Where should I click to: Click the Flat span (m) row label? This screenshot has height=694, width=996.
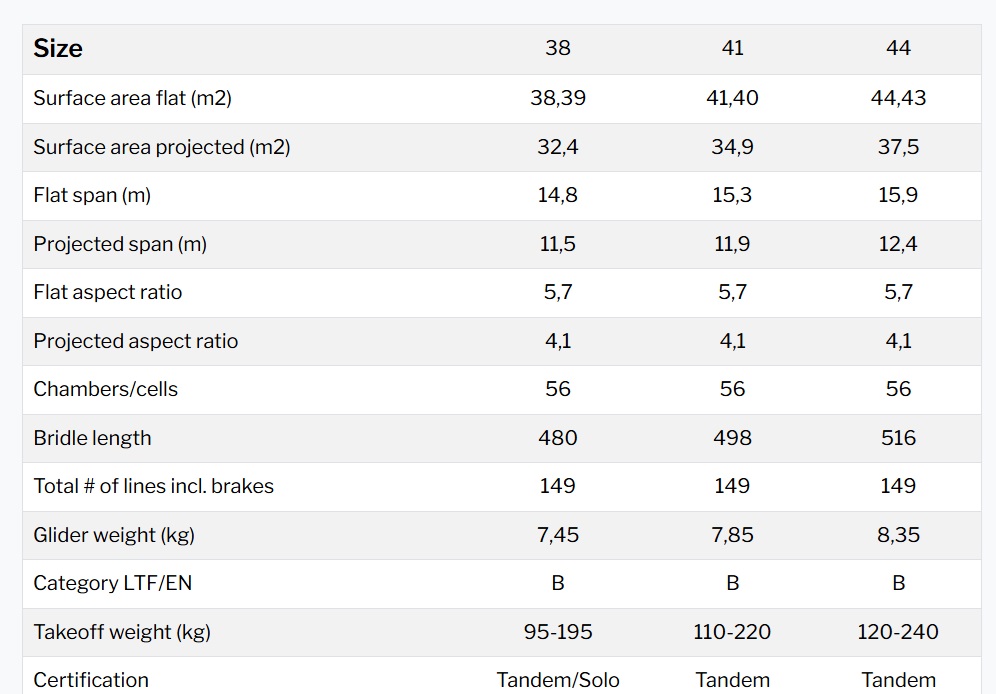point(92,195)
